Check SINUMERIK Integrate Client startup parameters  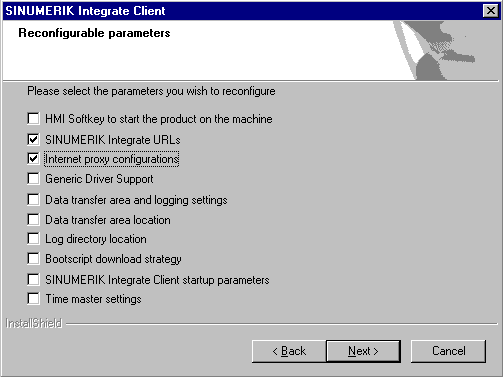[33, 280]
